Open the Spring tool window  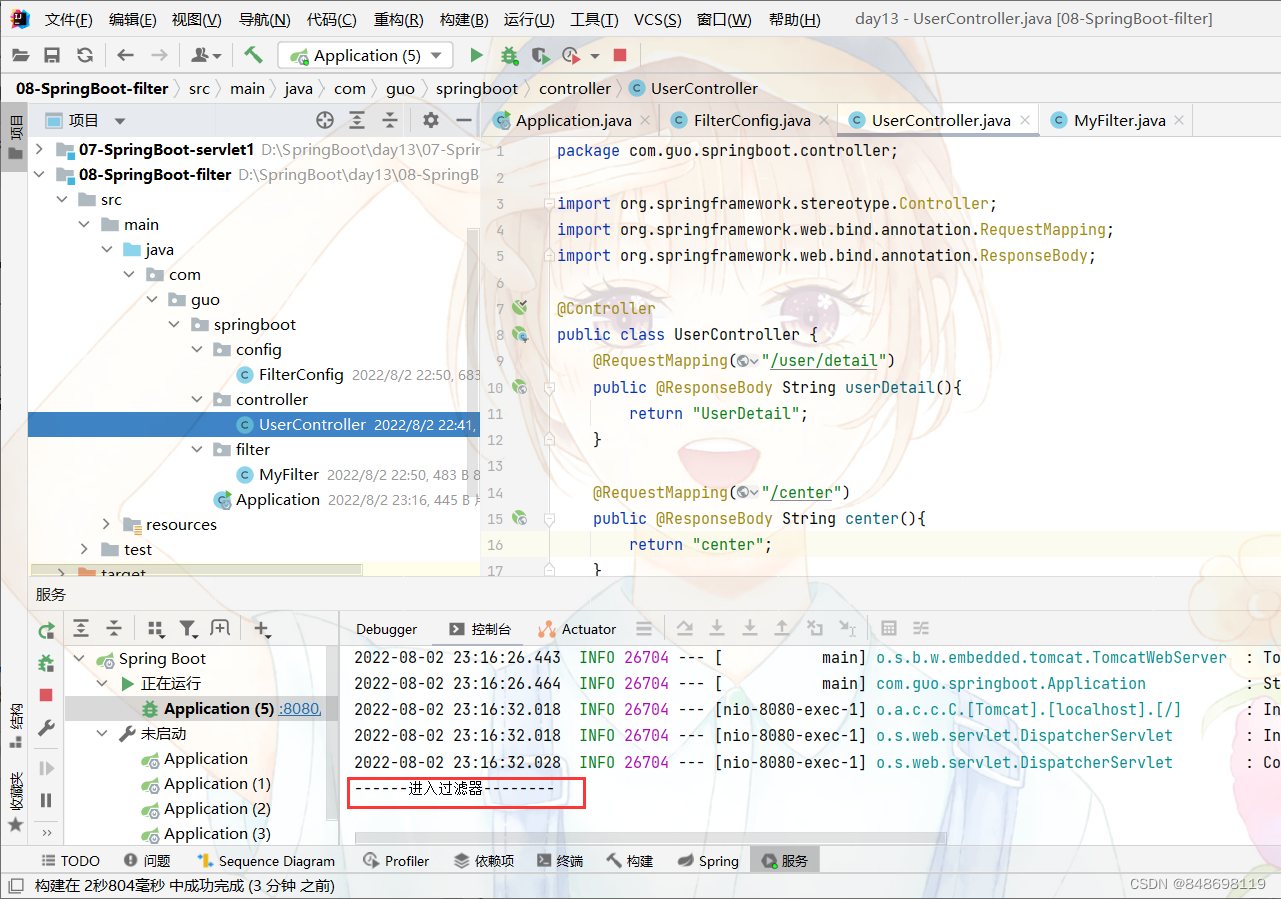click(x=708, y=861)
